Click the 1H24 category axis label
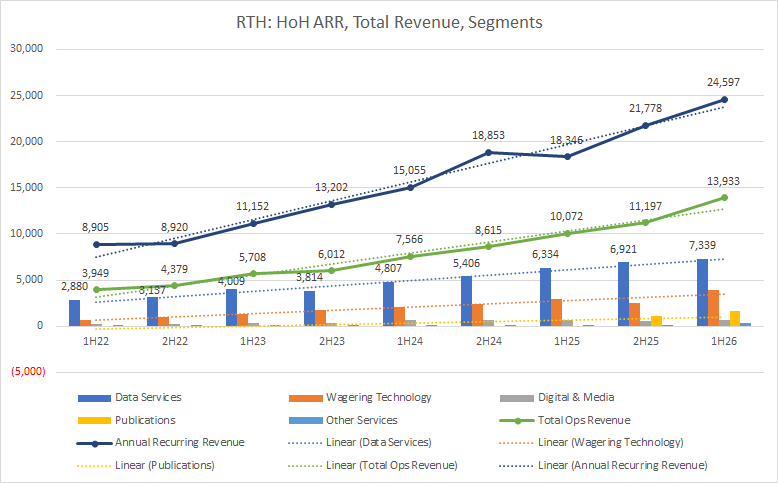The width and height of the screenshot is (778, 483). point(408,343)
